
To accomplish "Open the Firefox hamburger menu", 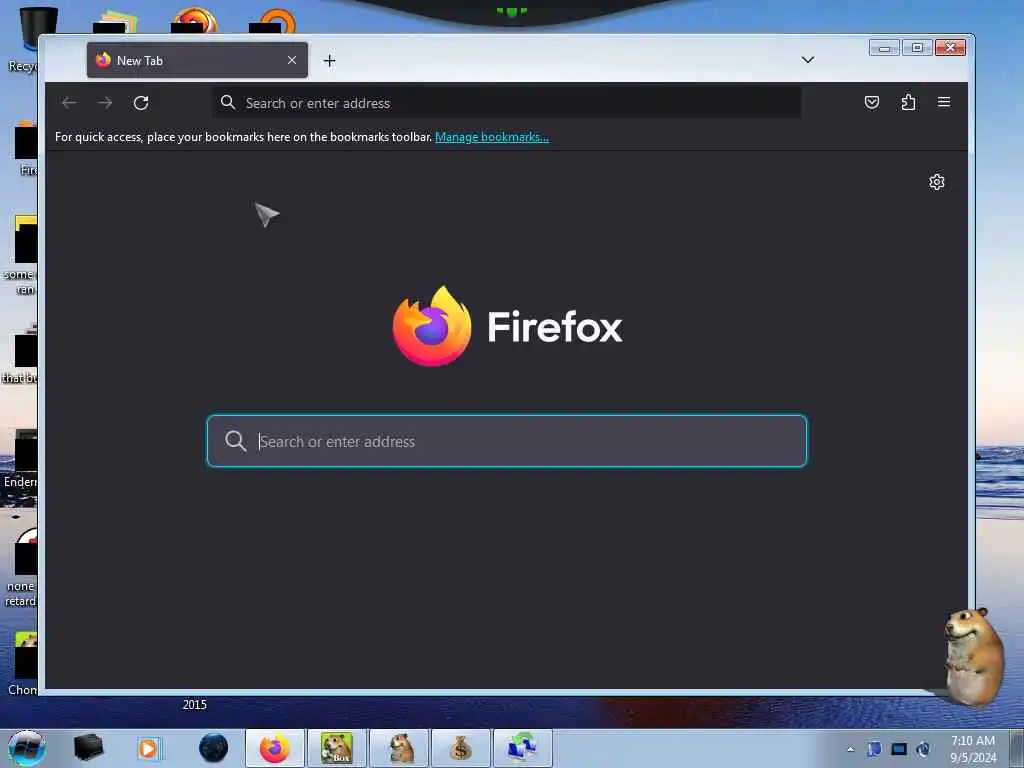I will coord(944,102).
